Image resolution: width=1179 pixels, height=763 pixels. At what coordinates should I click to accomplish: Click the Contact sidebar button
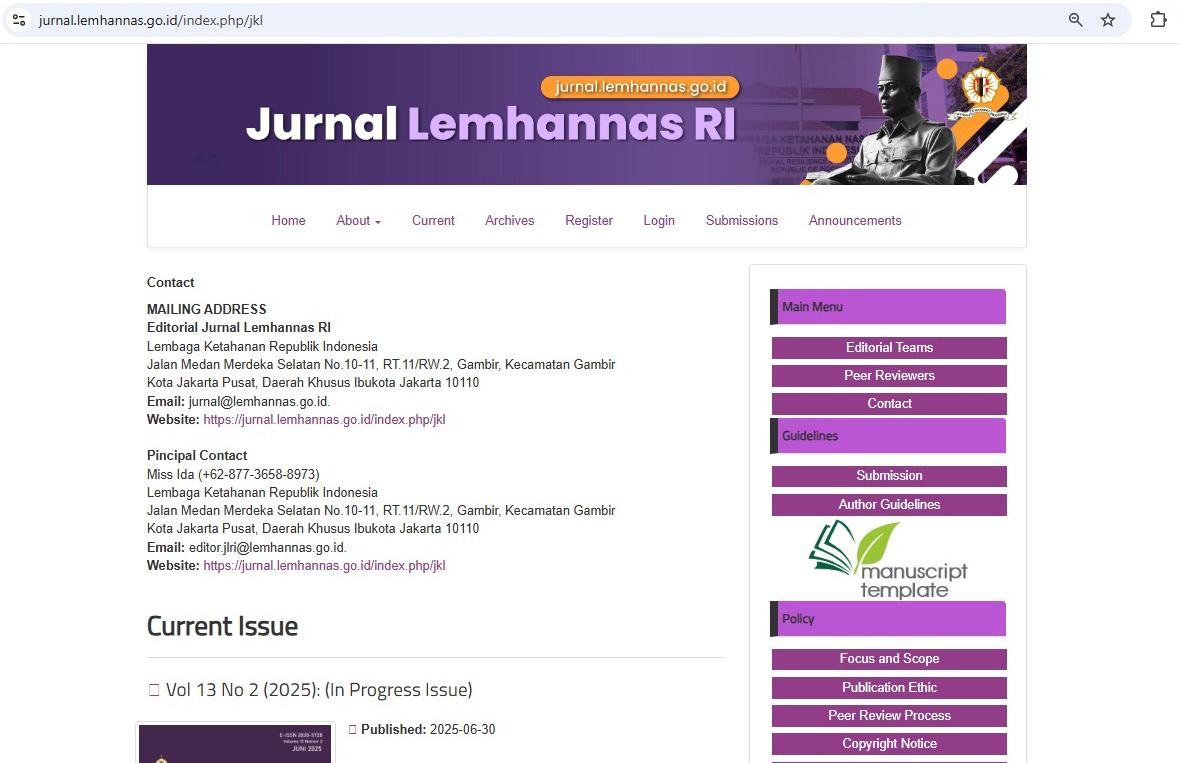889,403
